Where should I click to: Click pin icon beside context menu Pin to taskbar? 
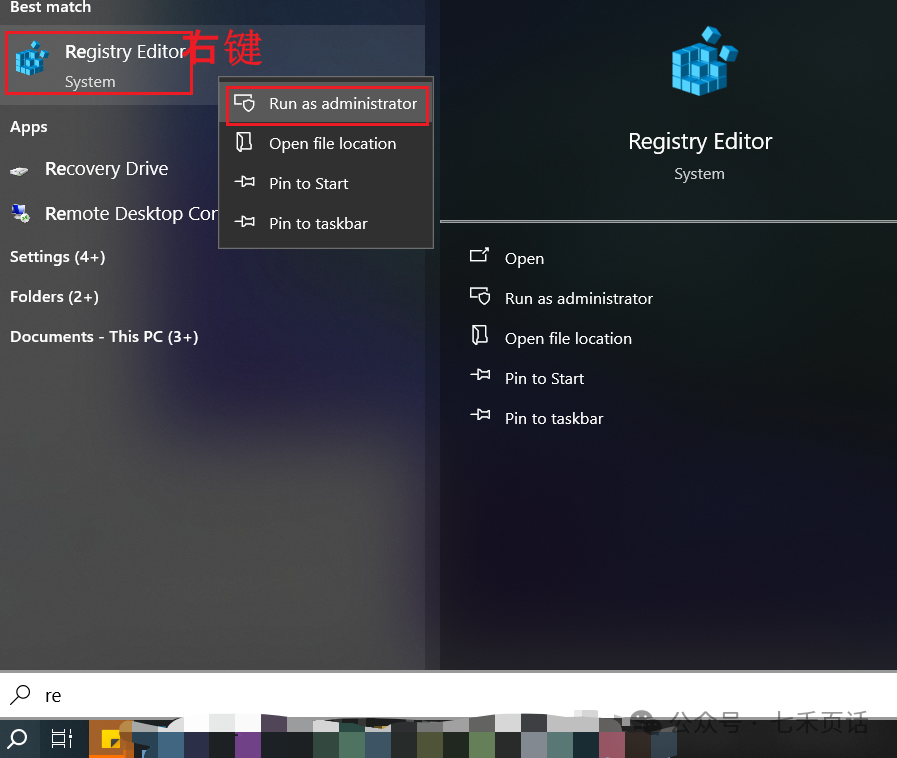click(x=245, y=221)
